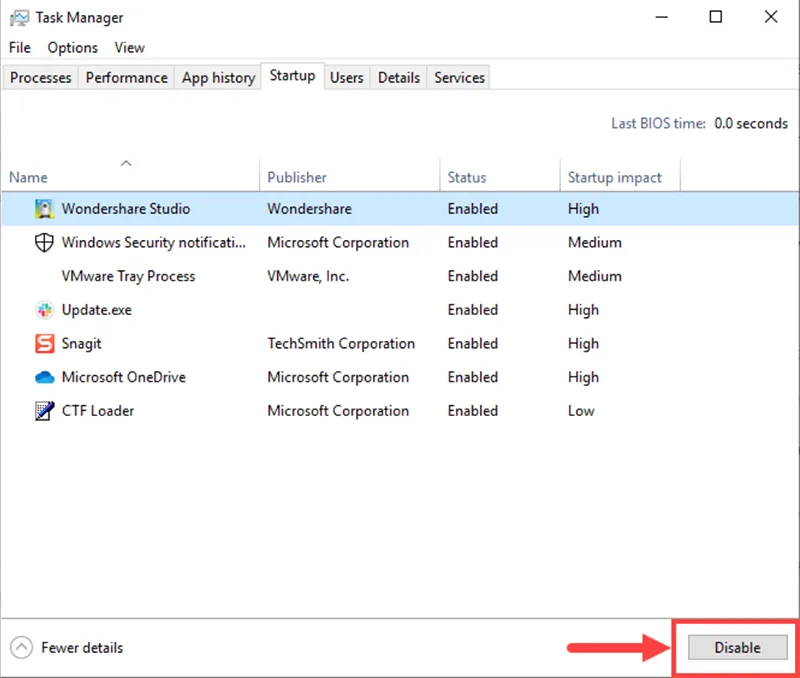Open the File menu

18,47
